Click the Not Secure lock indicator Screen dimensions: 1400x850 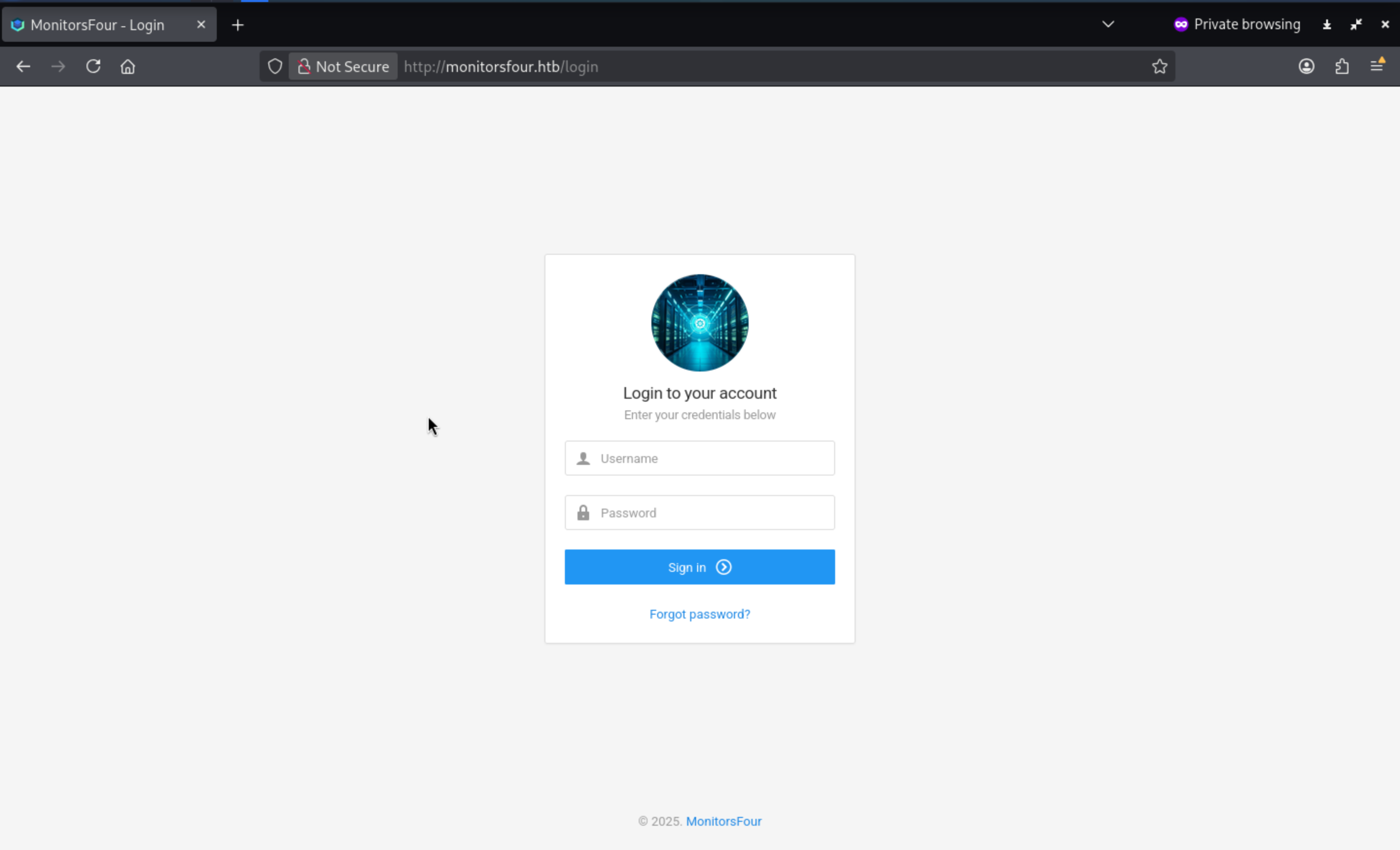343,67
